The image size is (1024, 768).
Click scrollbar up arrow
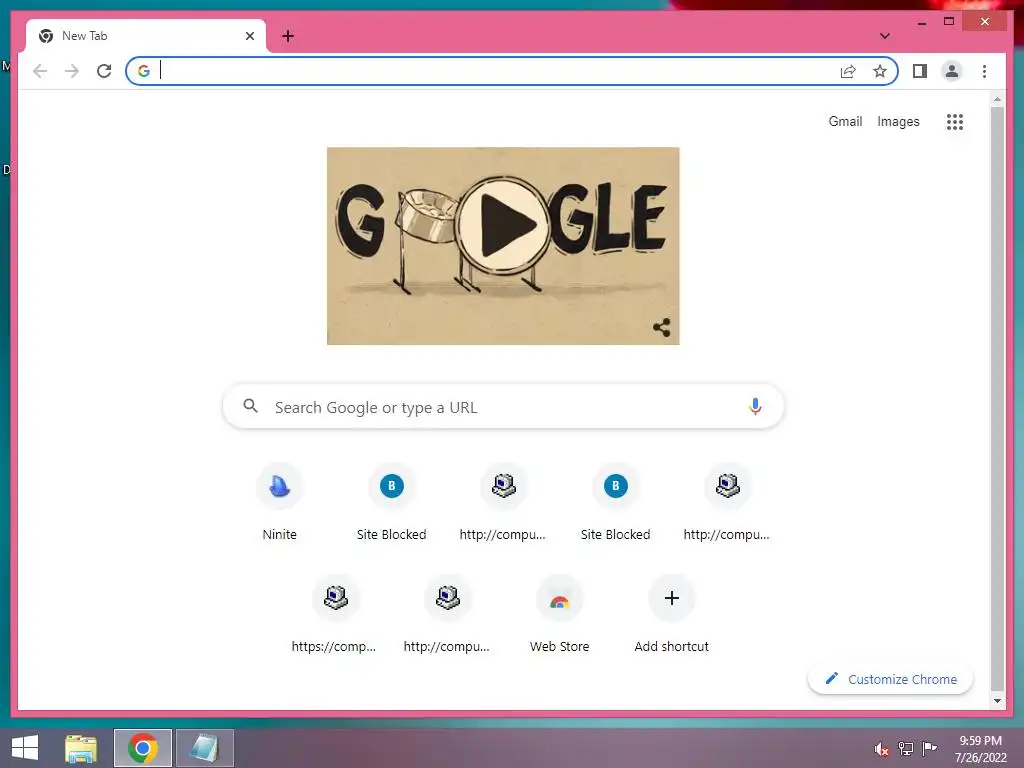coord(997,100)
